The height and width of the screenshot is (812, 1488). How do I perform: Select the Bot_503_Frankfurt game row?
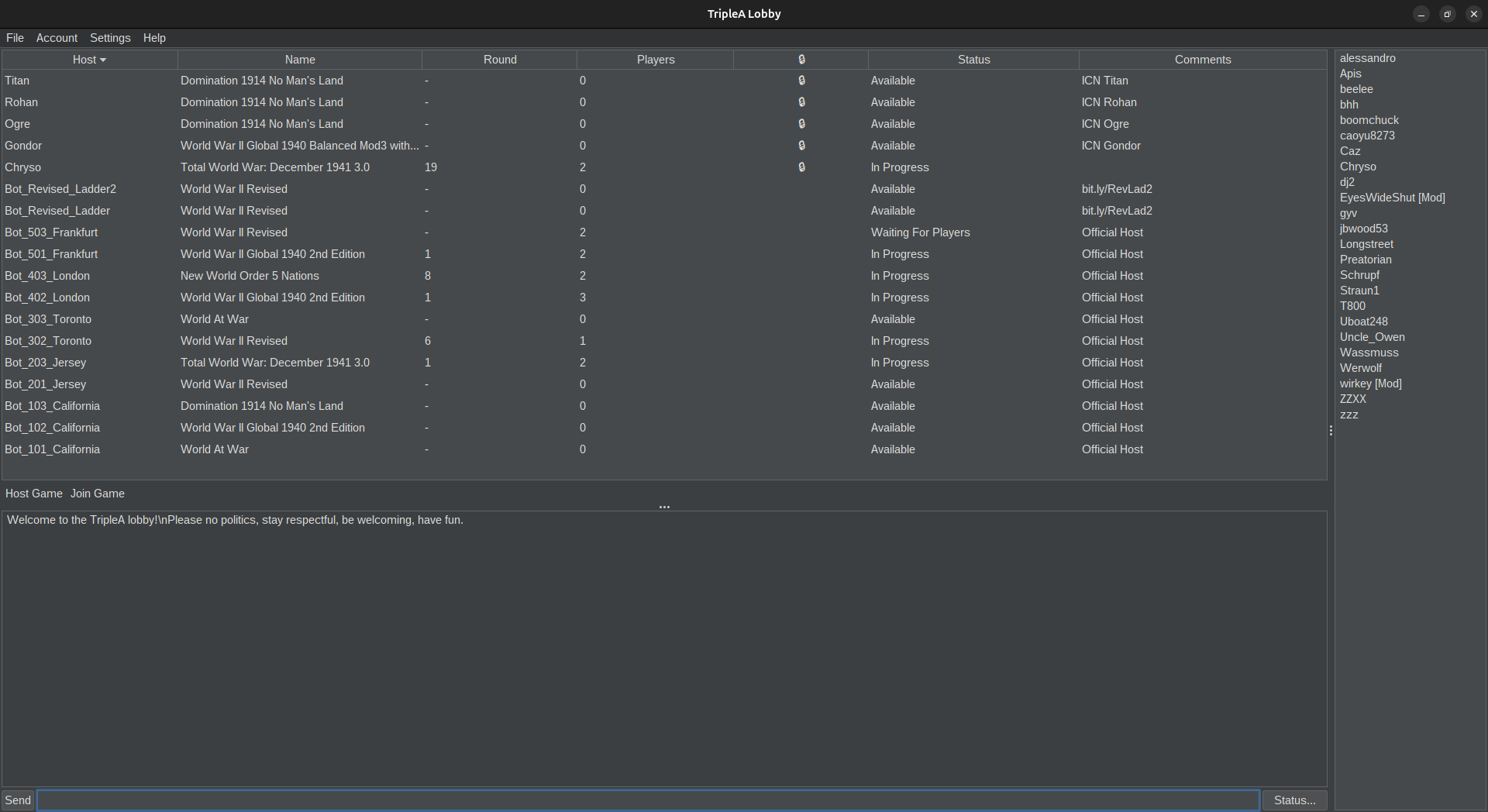tap(664, 232)
